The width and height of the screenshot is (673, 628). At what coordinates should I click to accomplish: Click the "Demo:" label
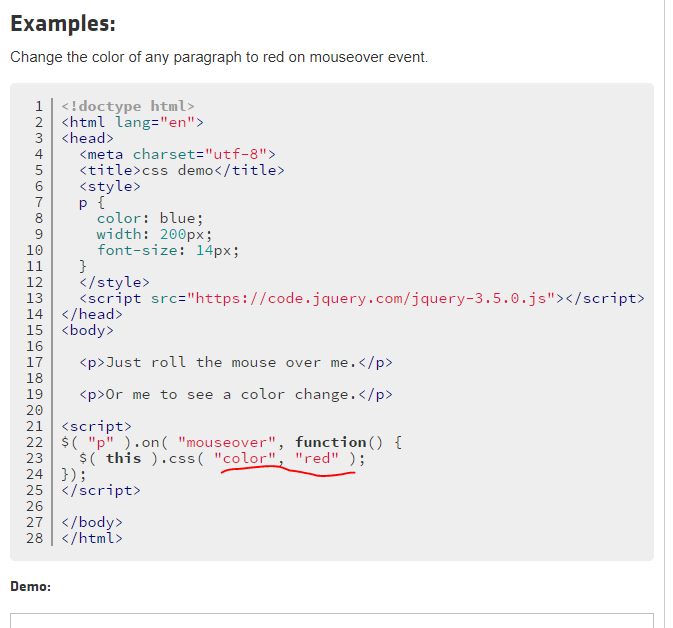pos(30,586)
